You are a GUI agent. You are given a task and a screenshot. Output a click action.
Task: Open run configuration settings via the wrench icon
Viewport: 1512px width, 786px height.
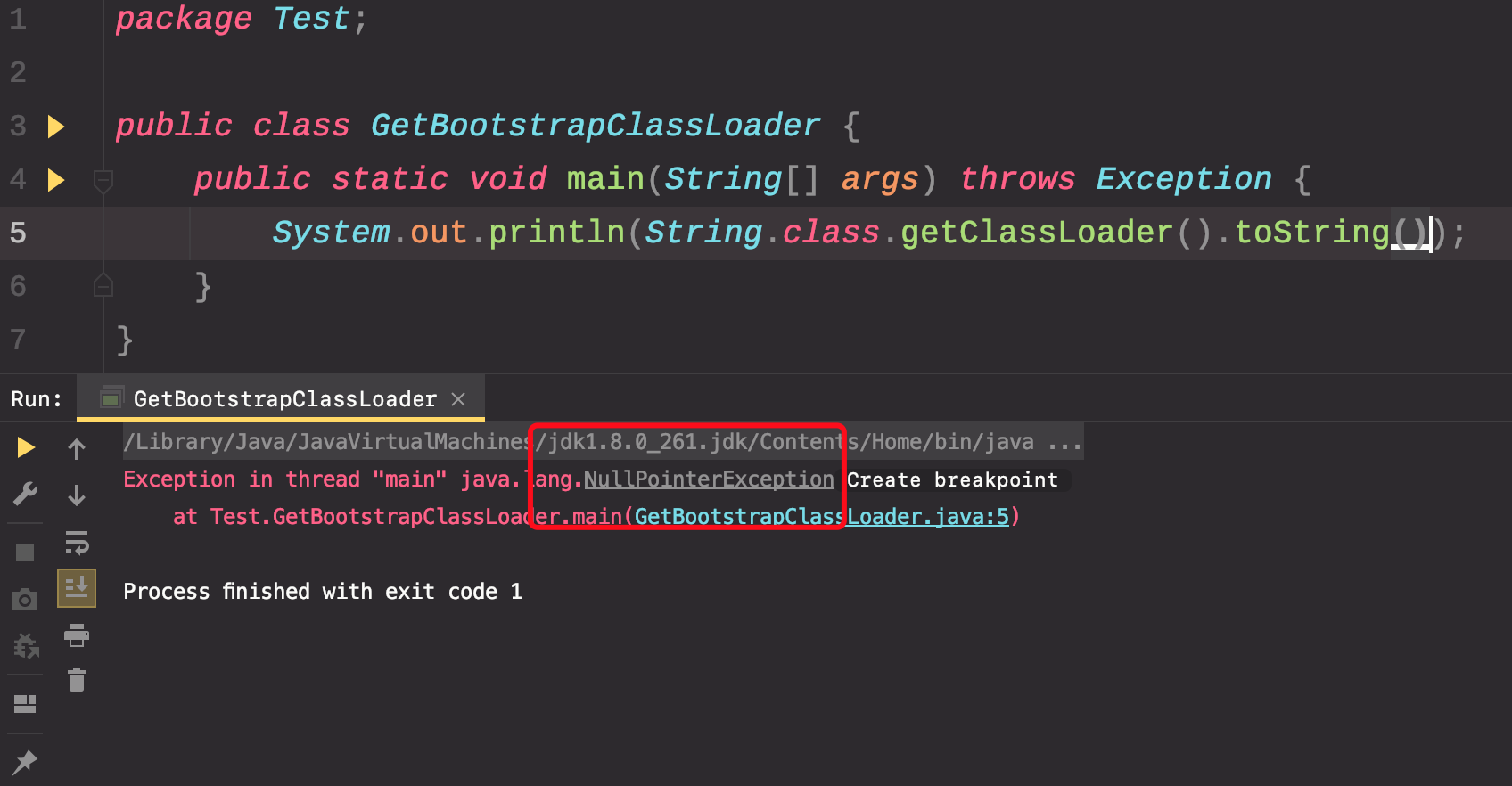[x=26, y=494]
